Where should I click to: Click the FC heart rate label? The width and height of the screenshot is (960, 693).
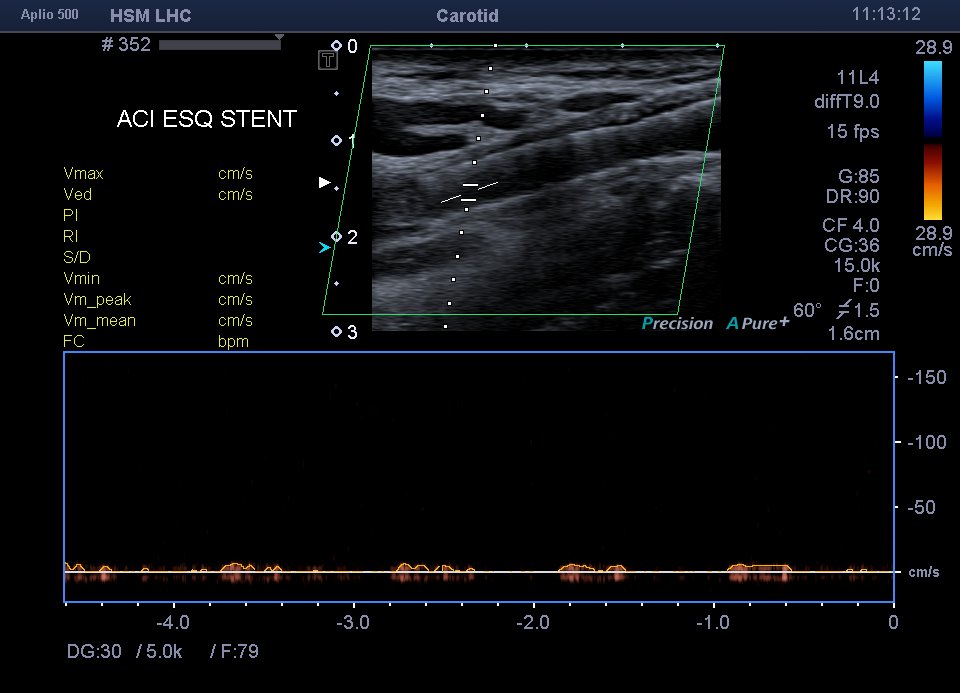[73, 341]
